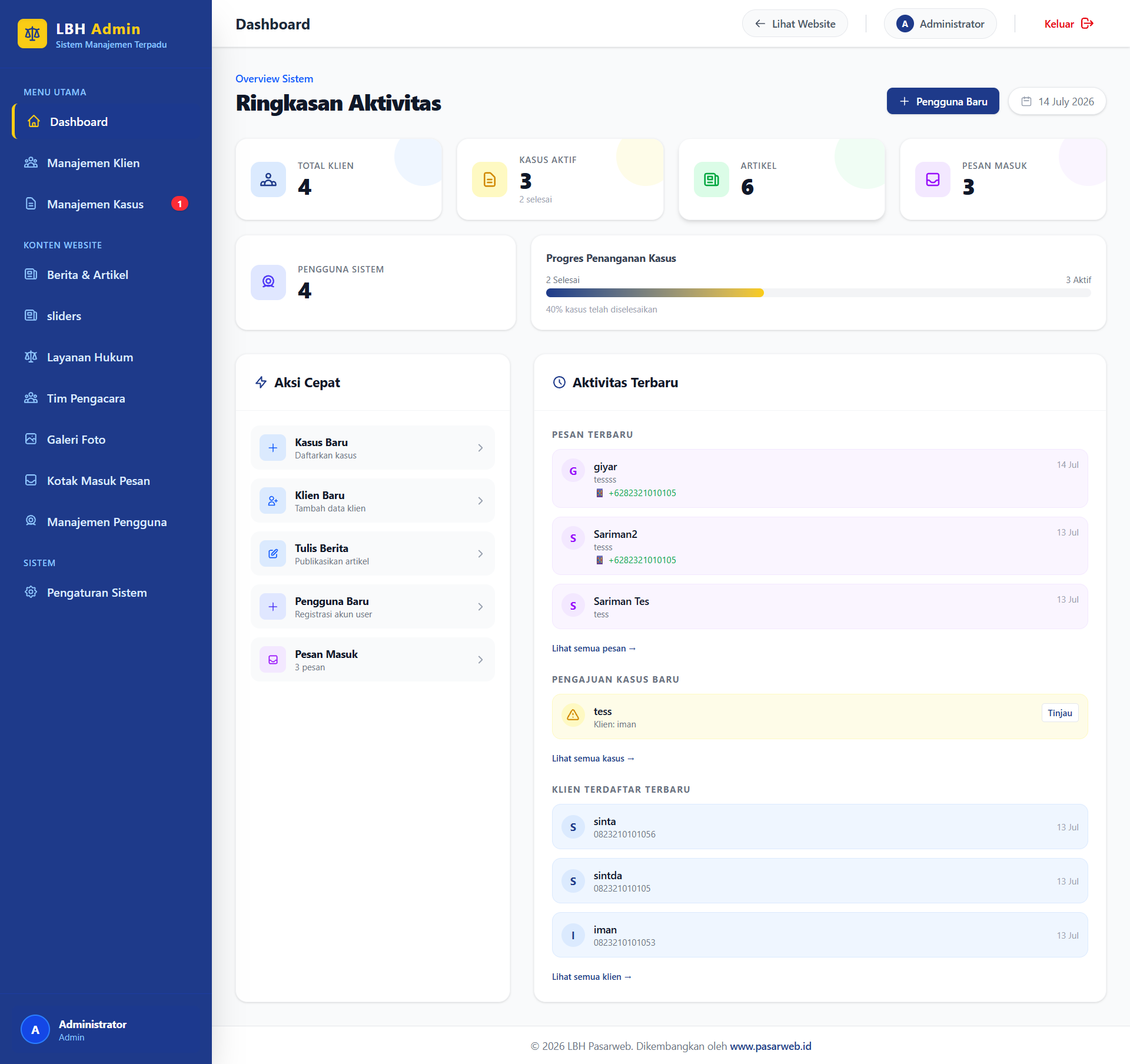This screenshot has height=1064, width=1130.
Task: Click the Pesan Masuk inbox card icon
Action: (x=933, y=179)
